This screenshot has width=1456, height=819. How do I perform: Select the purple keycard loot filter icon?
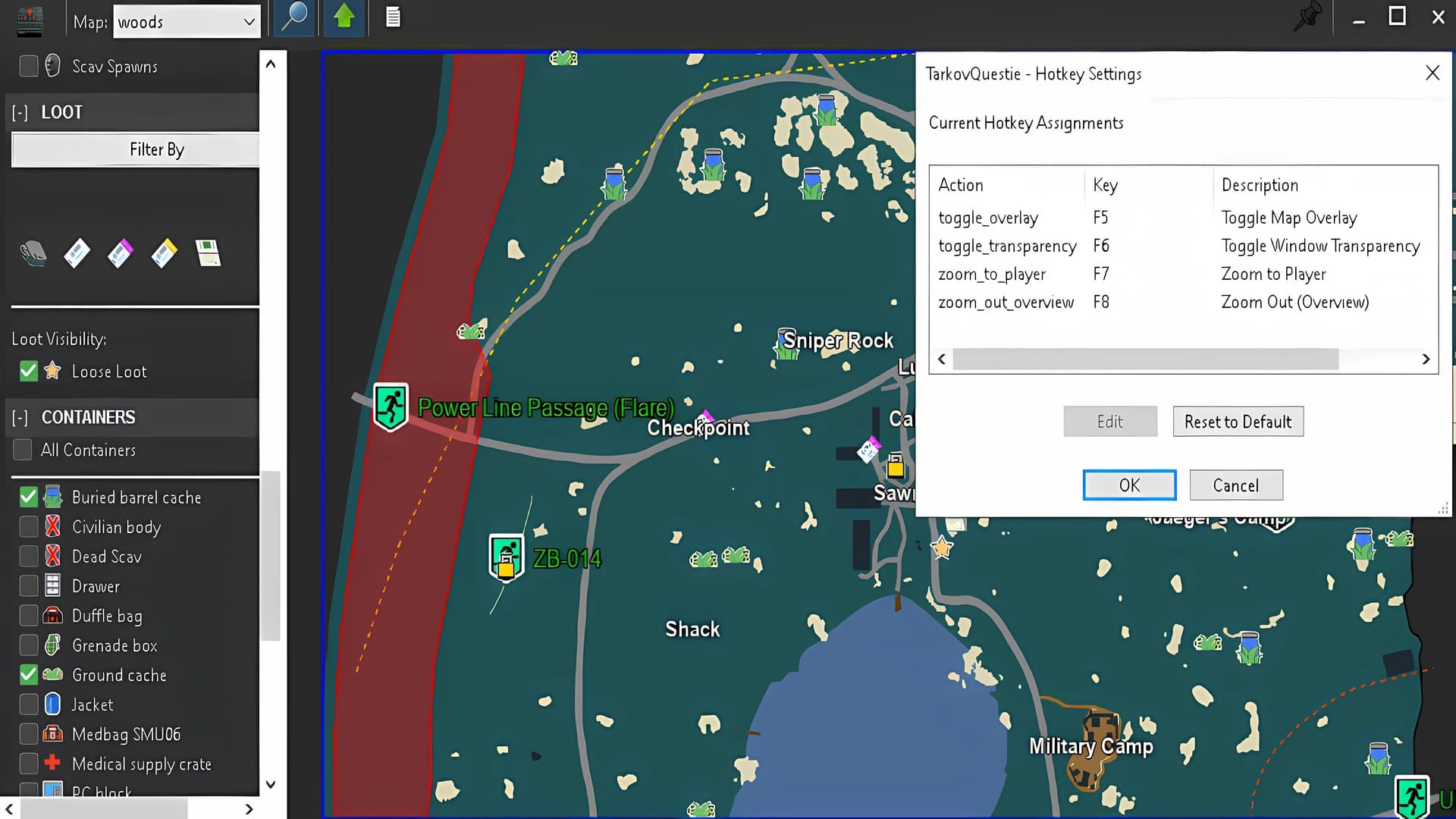[120, 253]
